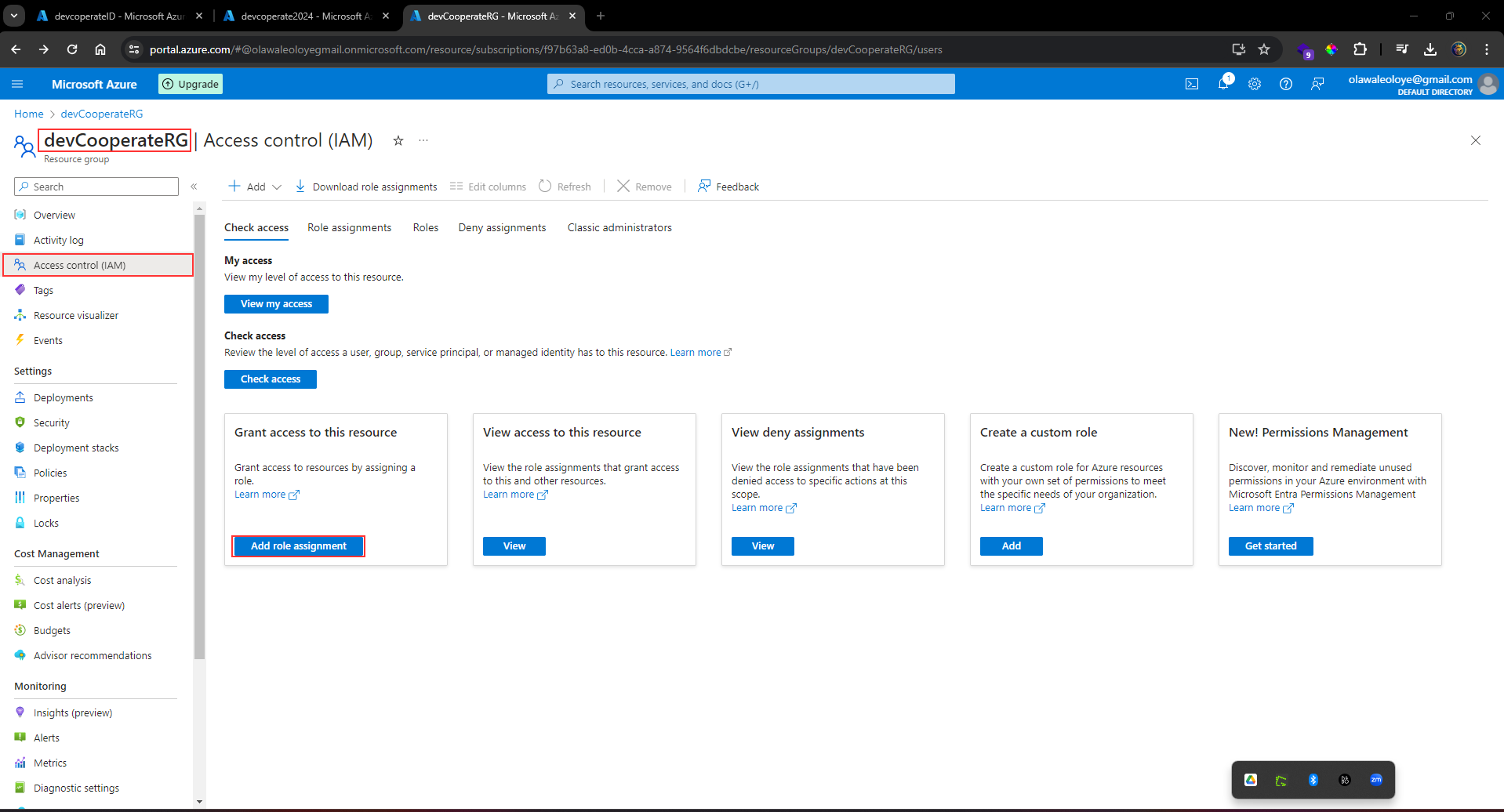
Task: Open the Feedback panel icon
Action: click(704, 187)
